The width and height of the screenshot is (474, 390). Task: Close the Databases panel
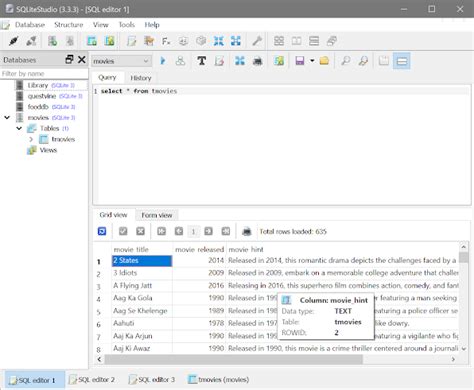pos(82,59)
